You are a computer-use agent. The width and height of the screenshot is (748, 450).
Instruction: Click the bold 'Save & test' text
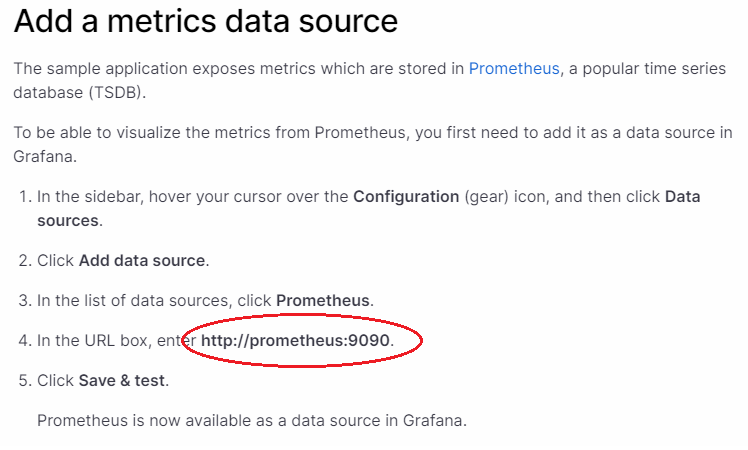coord(122,381)
